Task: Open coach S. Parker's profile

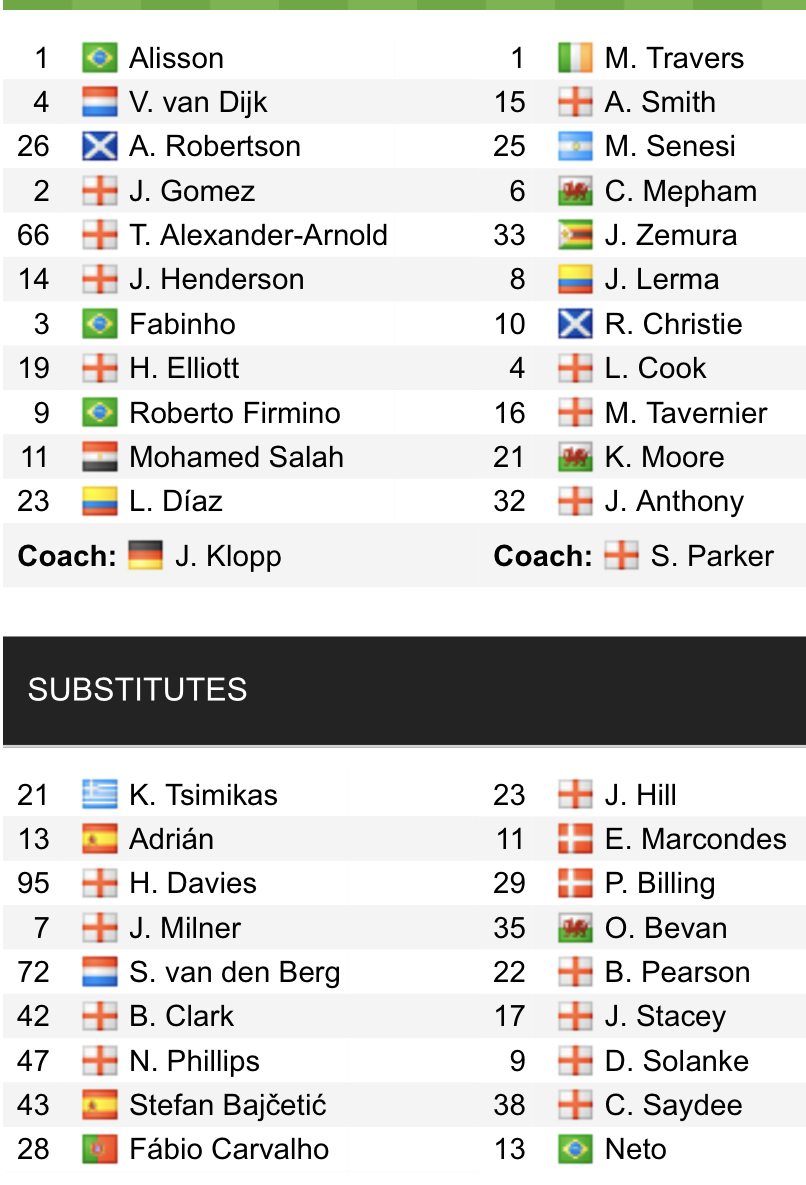Action: pyautogui.click(x=711, y=556)
